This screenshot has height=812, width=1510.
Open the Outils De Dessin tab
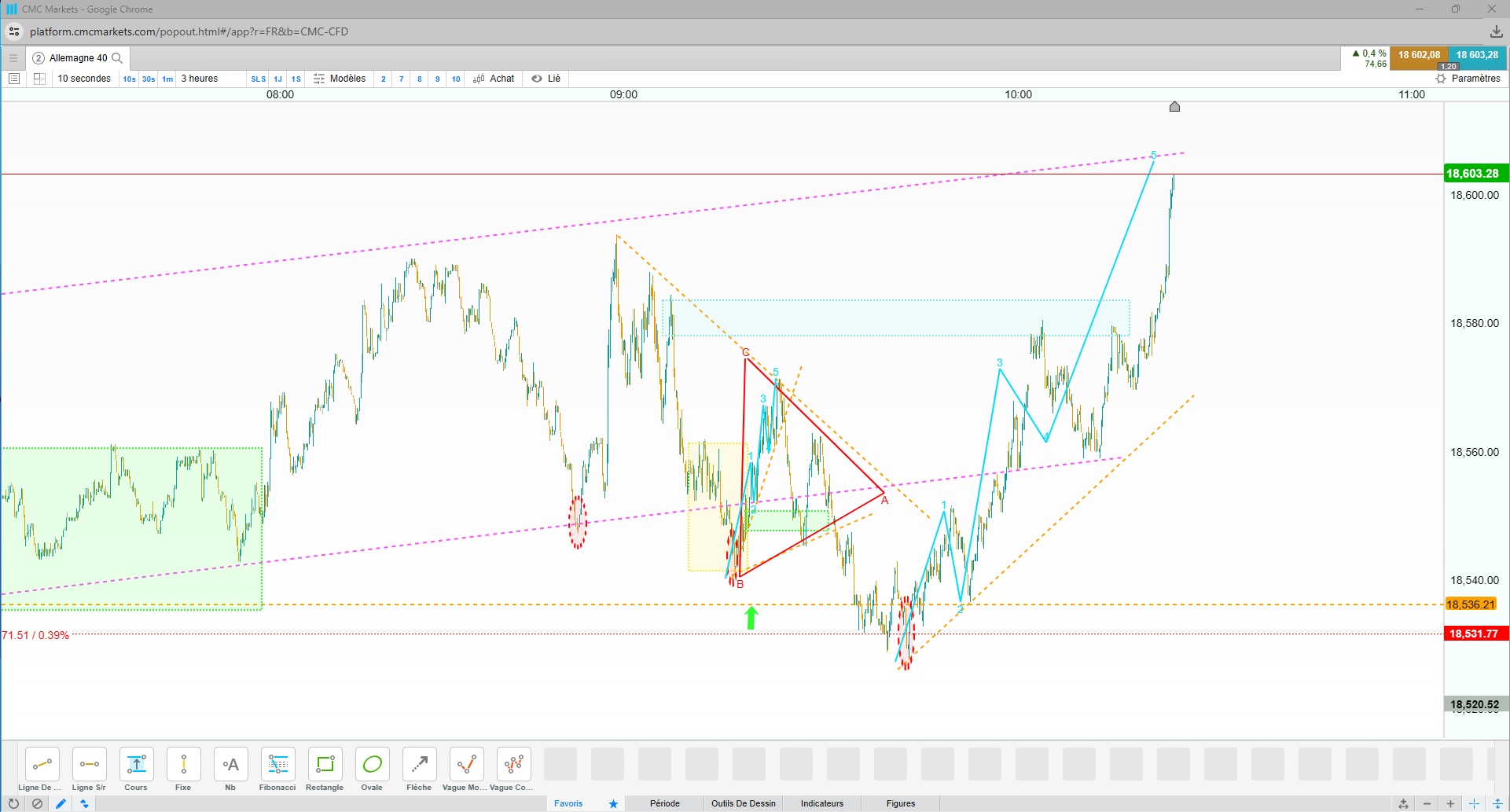pos(743,803)
